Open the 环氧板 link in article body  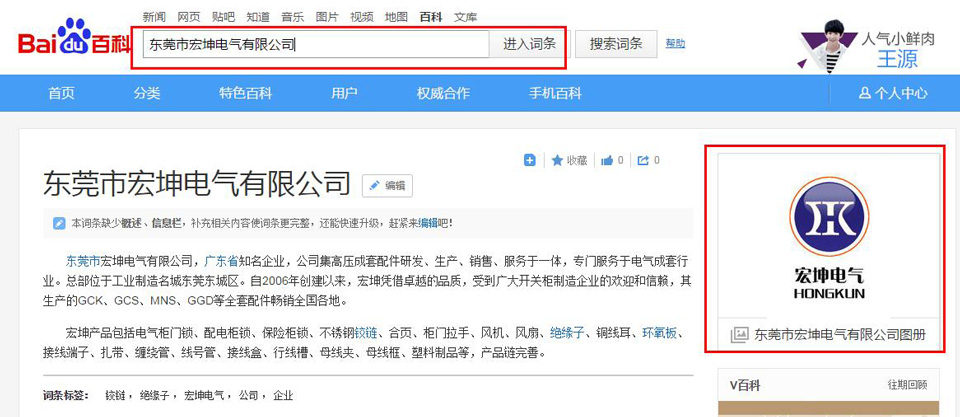[659, 333]
